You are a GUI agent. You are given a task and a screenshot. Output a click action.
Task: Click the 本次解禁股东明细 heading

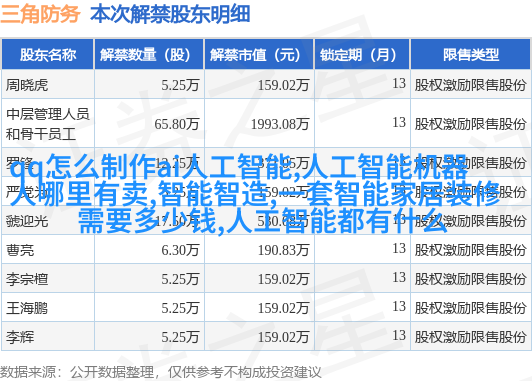click(x=170, y=14)
